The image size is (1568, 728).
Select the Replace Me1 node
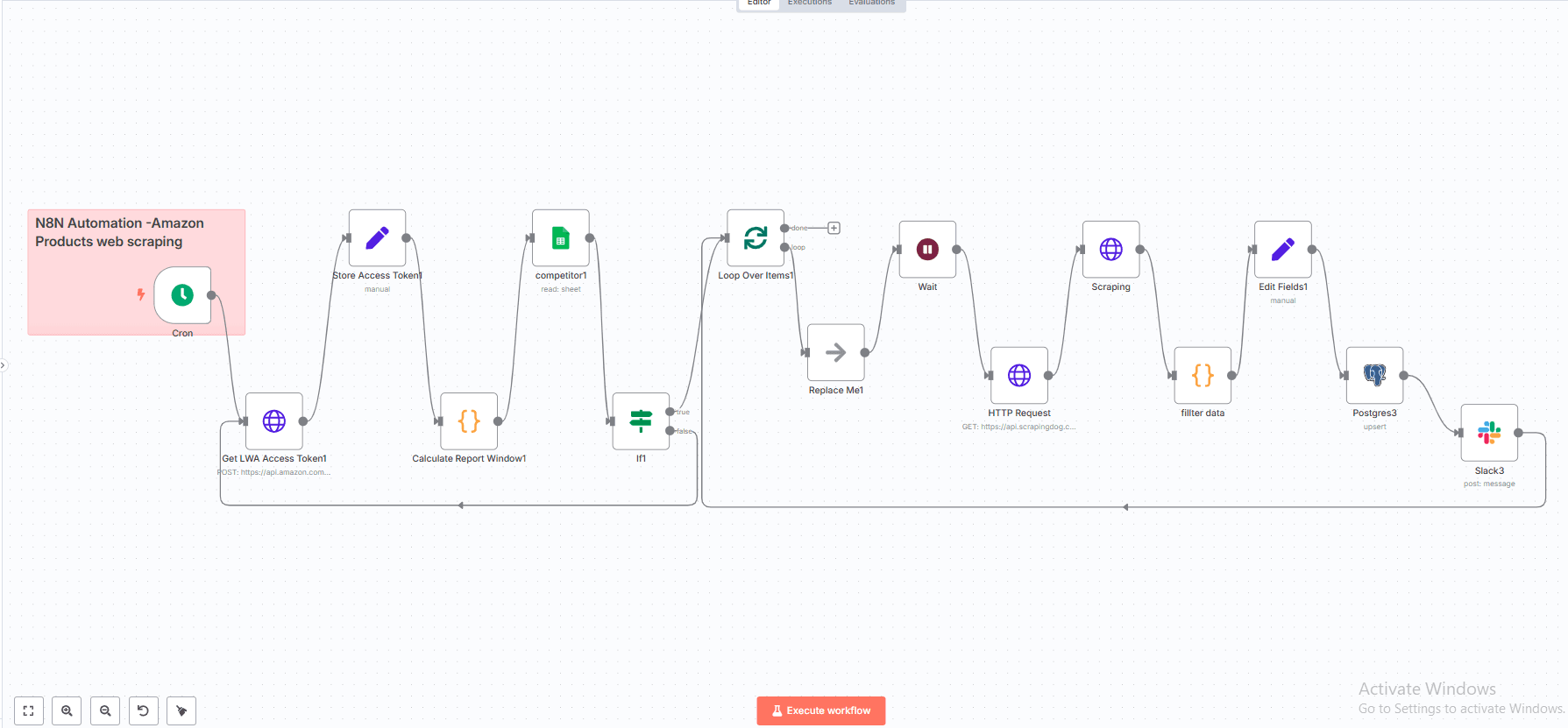(835, 353)
